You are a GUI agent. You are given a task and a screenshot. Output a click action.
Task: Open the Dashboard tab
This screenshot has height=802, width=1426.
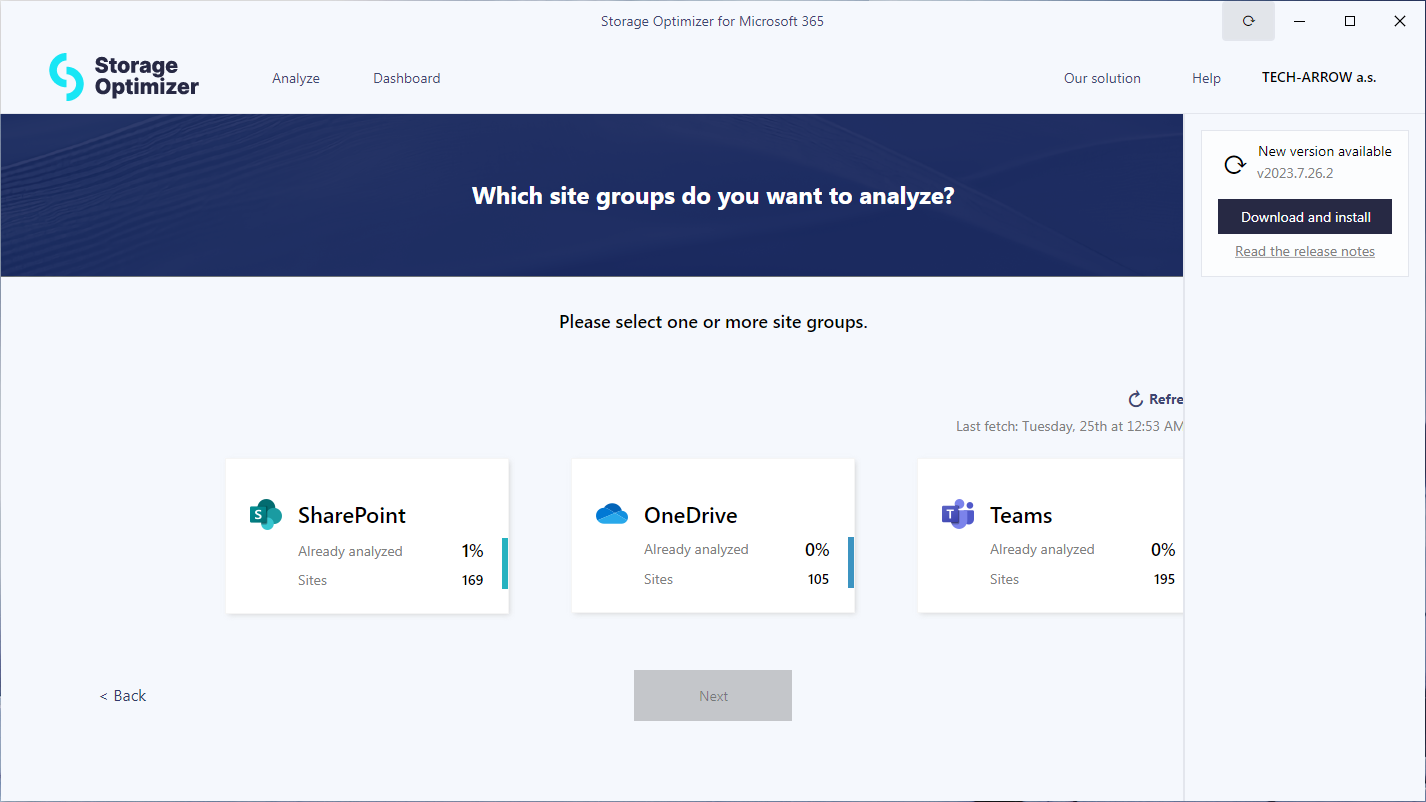pos(406,78)
